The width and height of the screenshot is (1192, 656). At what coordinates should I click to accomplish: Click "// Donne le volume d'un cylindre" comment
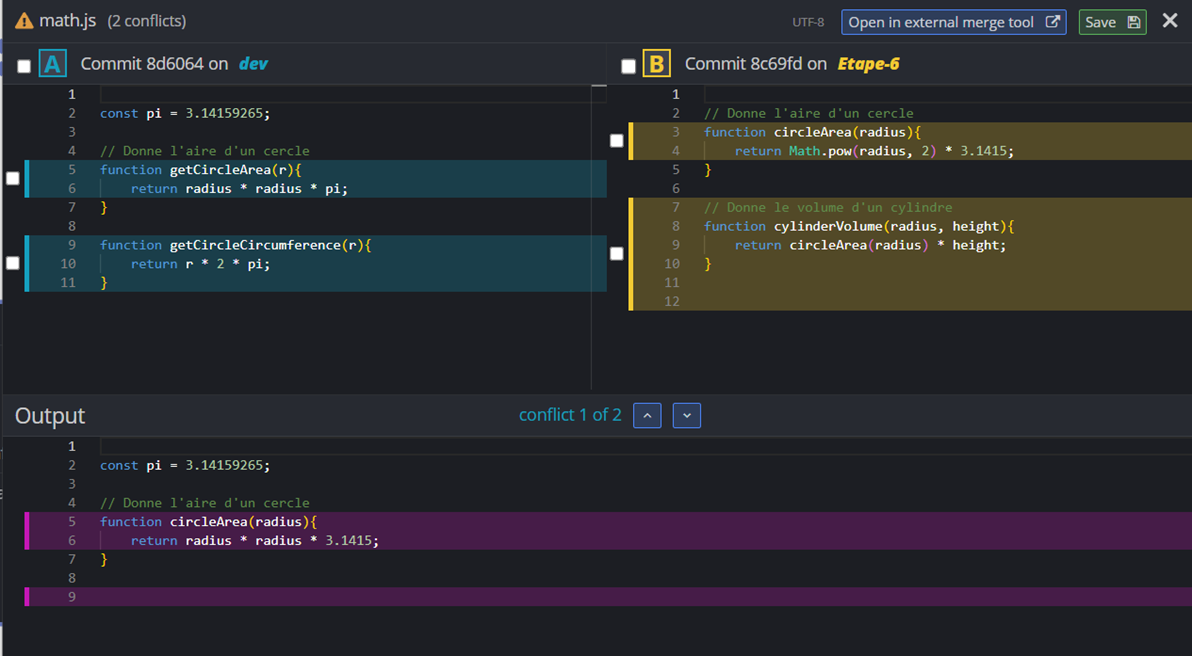[828, 208]
